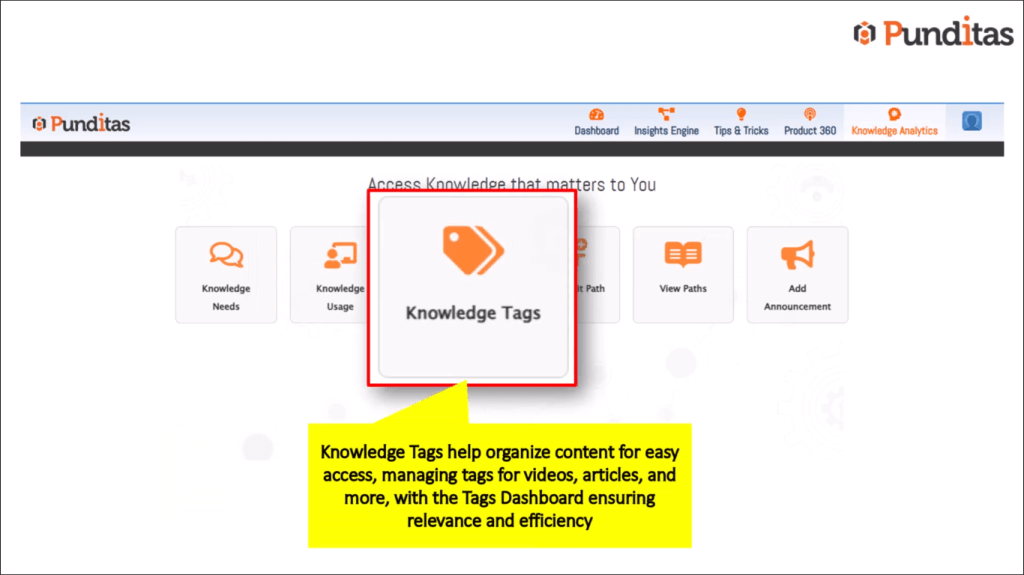Click the Dashboard gauge icon
Viewport: 1024px width, 575px height.
[597, 115]
